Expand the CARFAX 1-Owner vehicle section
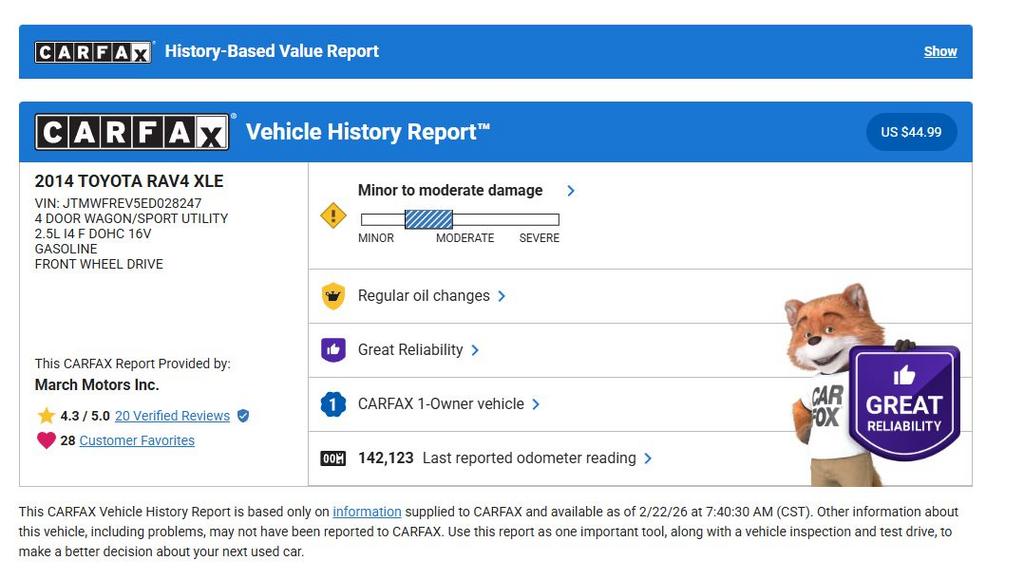Viewport: 1024px width, 579px height. click(536, 404)
